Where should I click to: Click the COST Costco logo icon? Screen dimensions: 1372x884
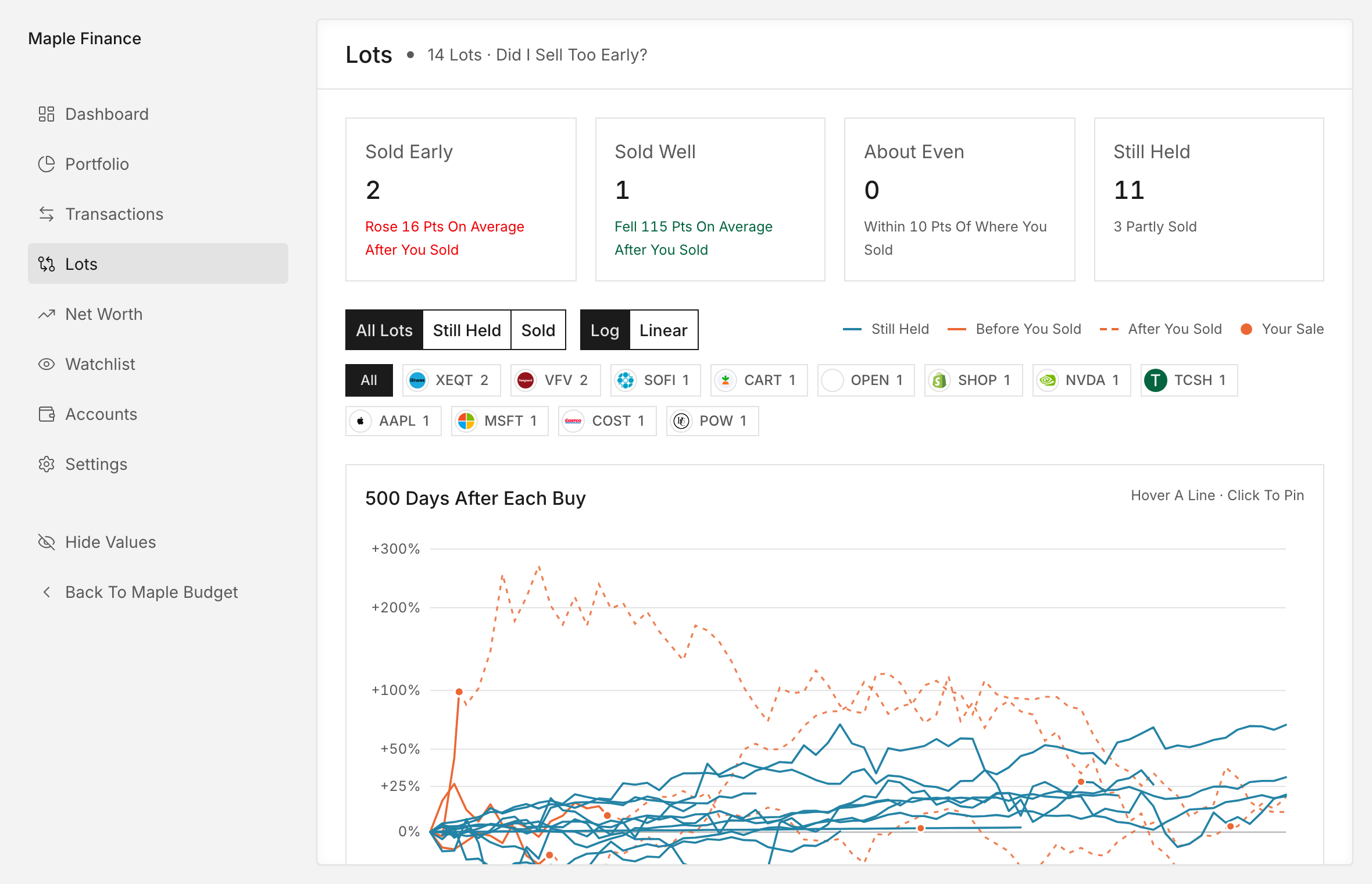point(573,421)
